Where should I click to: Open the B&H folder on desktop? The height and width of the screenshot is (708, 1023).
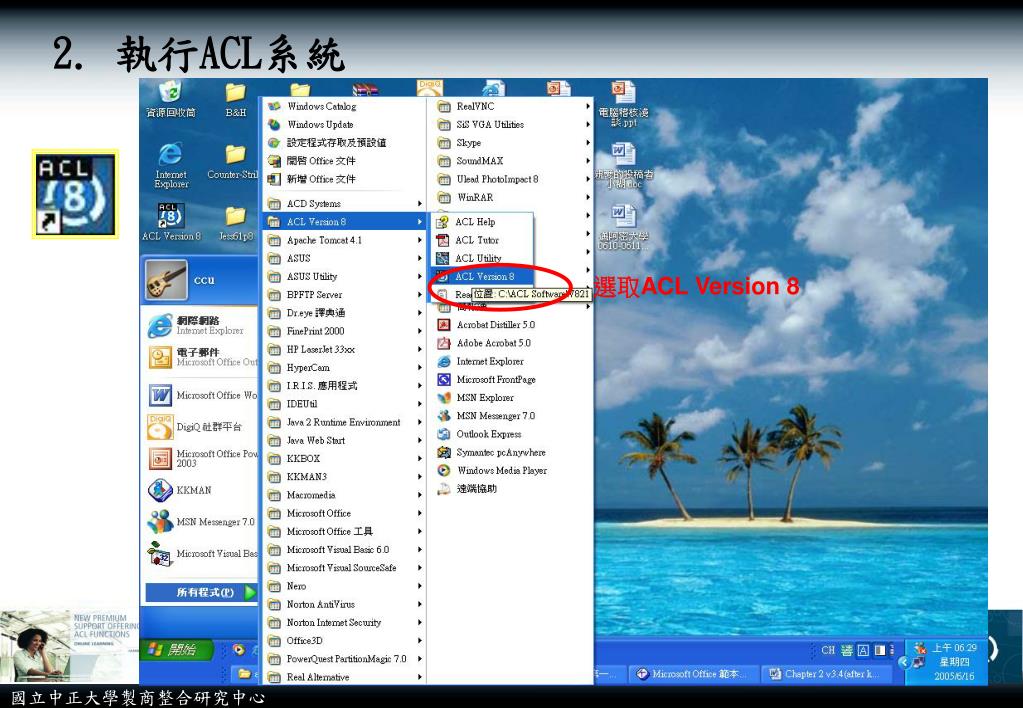point(236,99)
